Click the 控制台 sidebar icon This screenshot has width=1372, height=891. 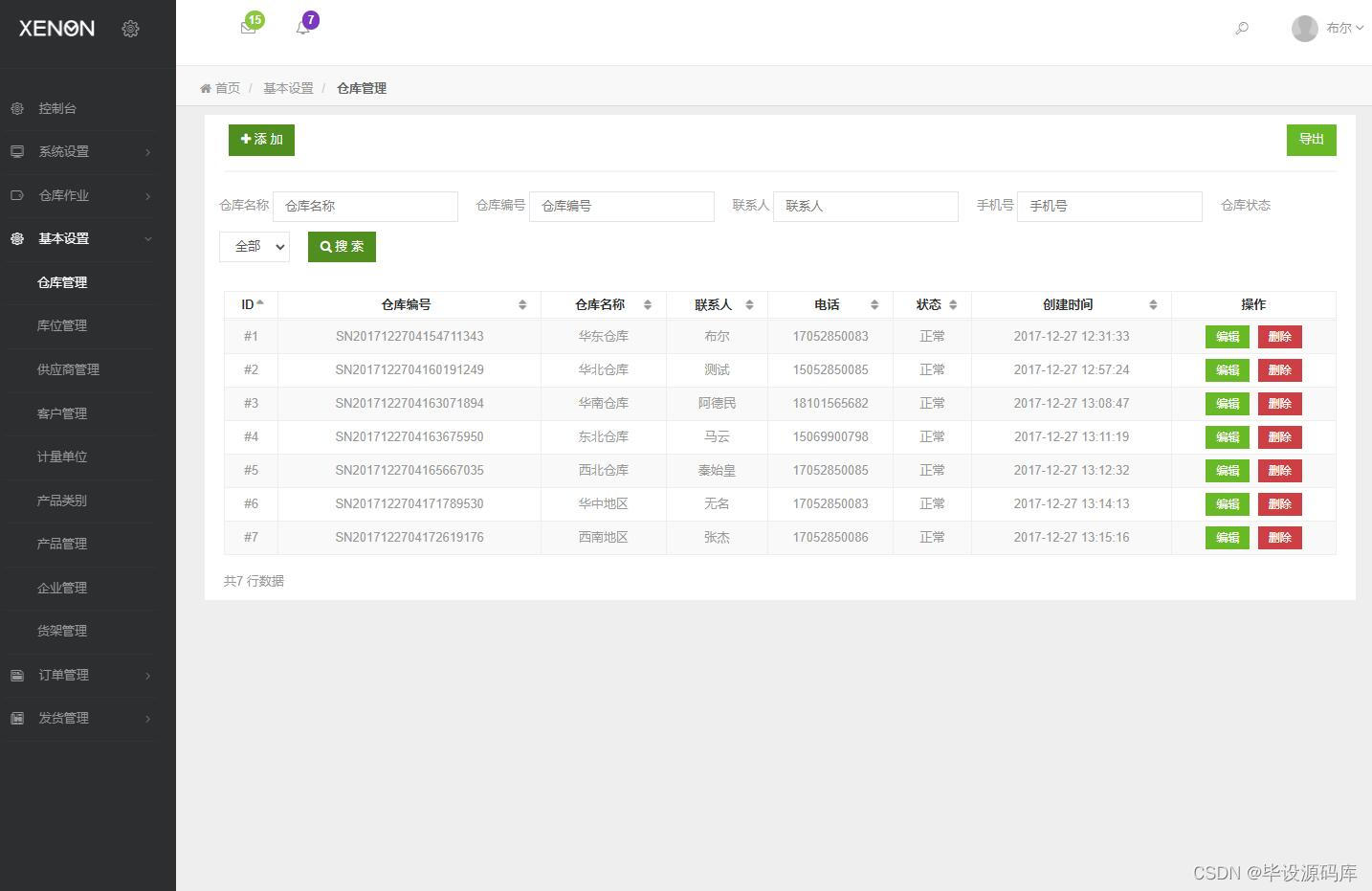tap(17, 108)
